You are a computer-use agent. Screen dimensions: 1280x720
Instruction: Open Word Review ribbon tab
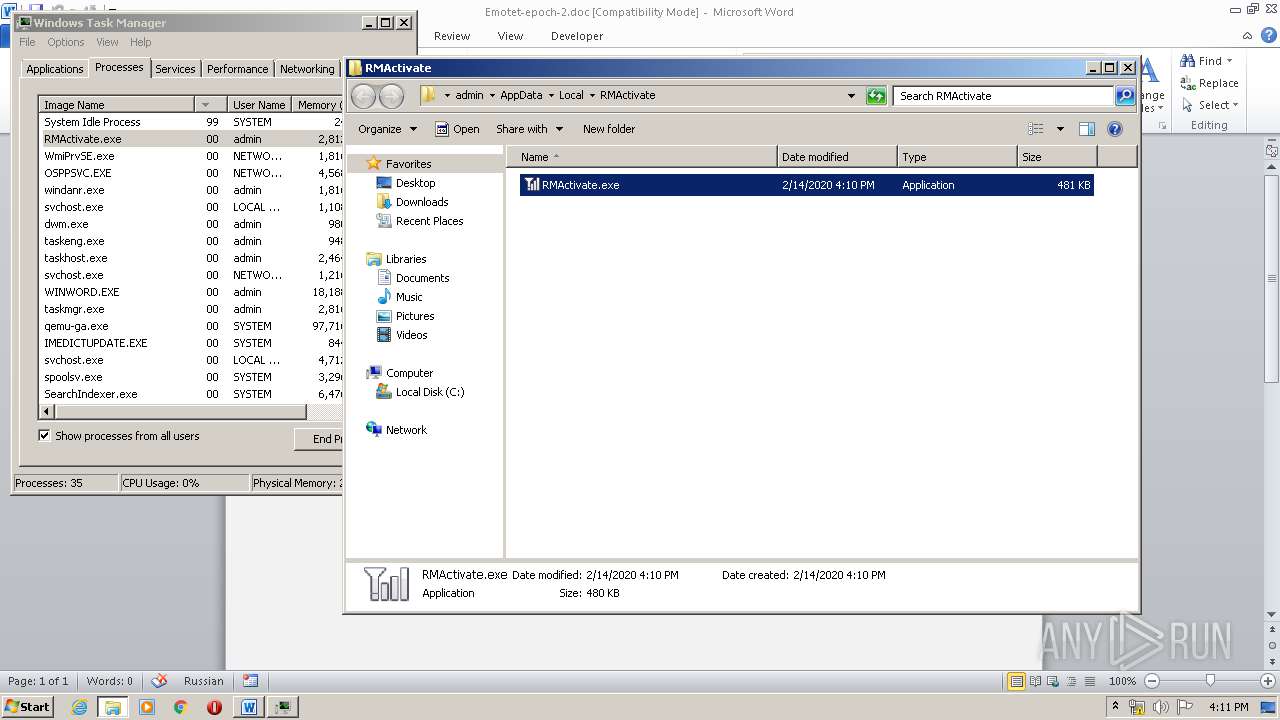click(451, 36)
